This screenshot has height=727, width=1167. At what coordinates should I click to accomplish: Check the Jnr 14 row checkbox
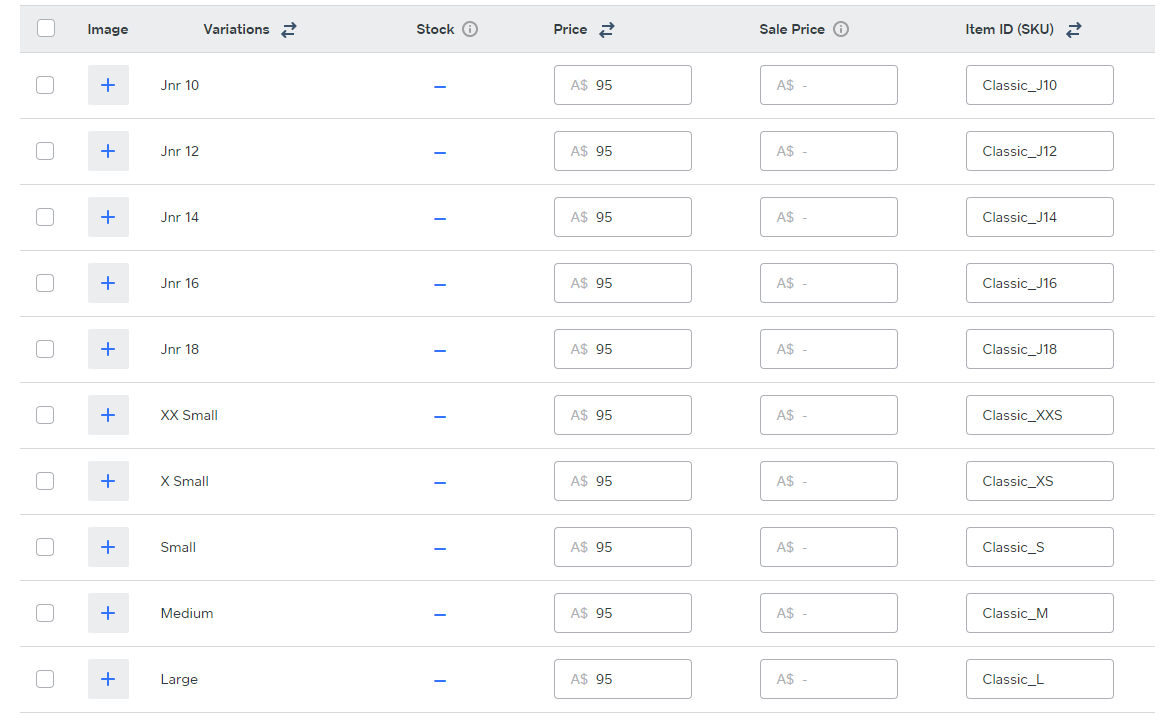(45, 217)
